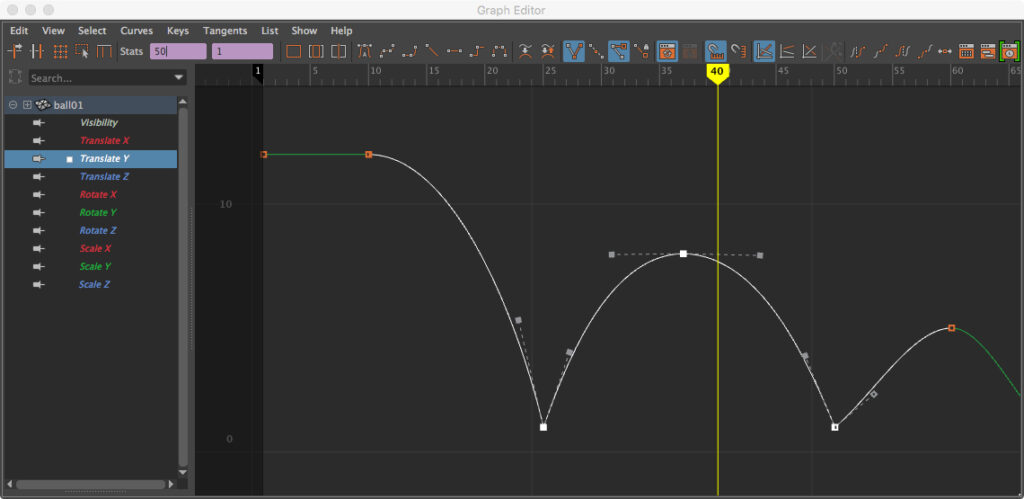The image size is (1024, 499).
Task: Collapse the ball01 node with minus icon
Action: [x=13, y=105]
